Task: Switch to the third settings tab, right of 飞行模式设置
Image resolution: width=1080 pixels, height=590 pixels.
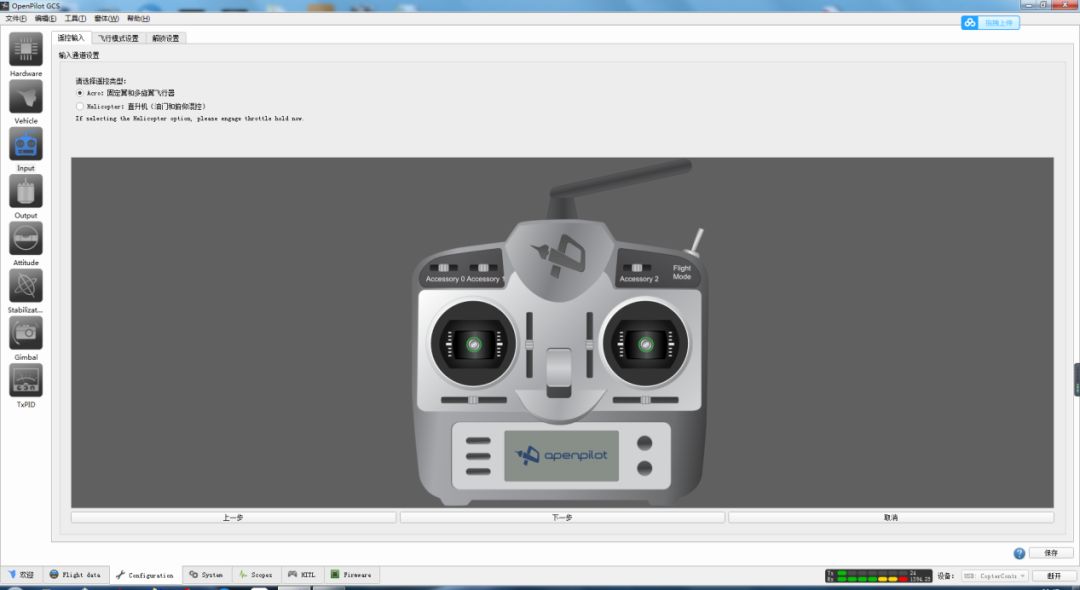Action: click(165, 39)
